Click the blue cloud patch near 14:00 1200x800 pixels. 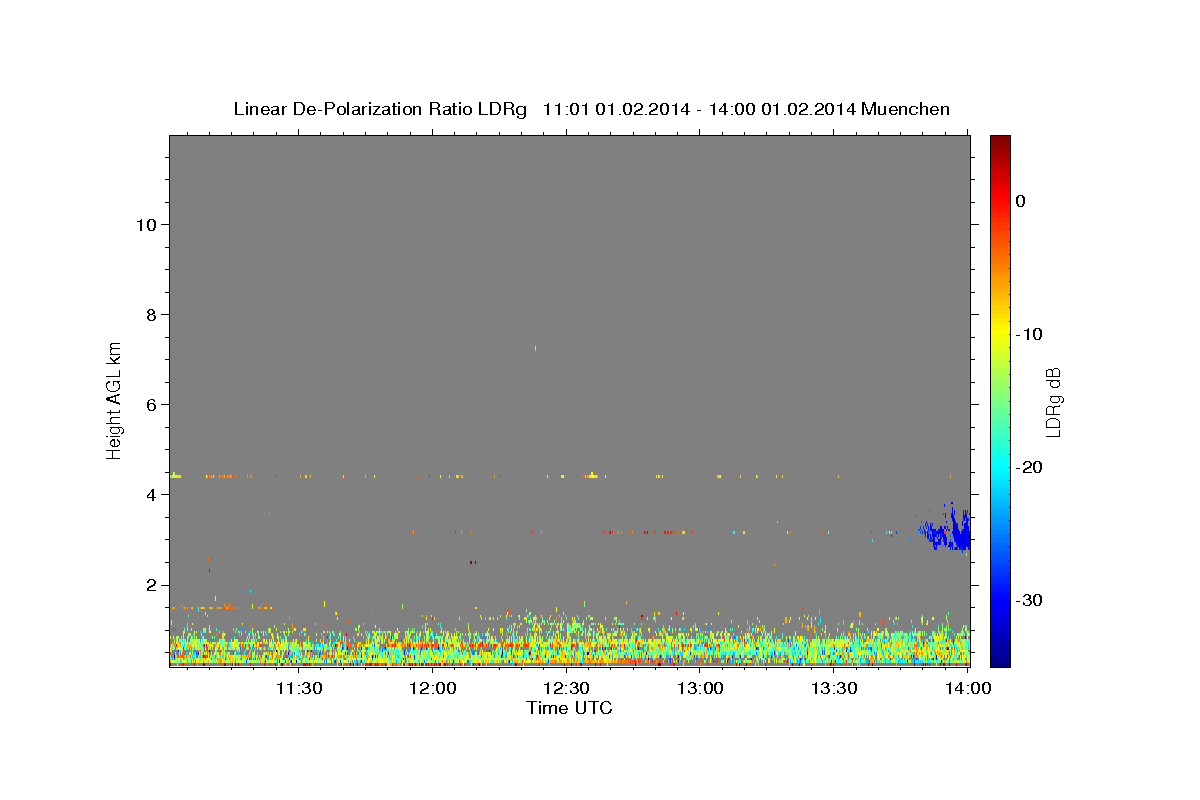(946, 527)
